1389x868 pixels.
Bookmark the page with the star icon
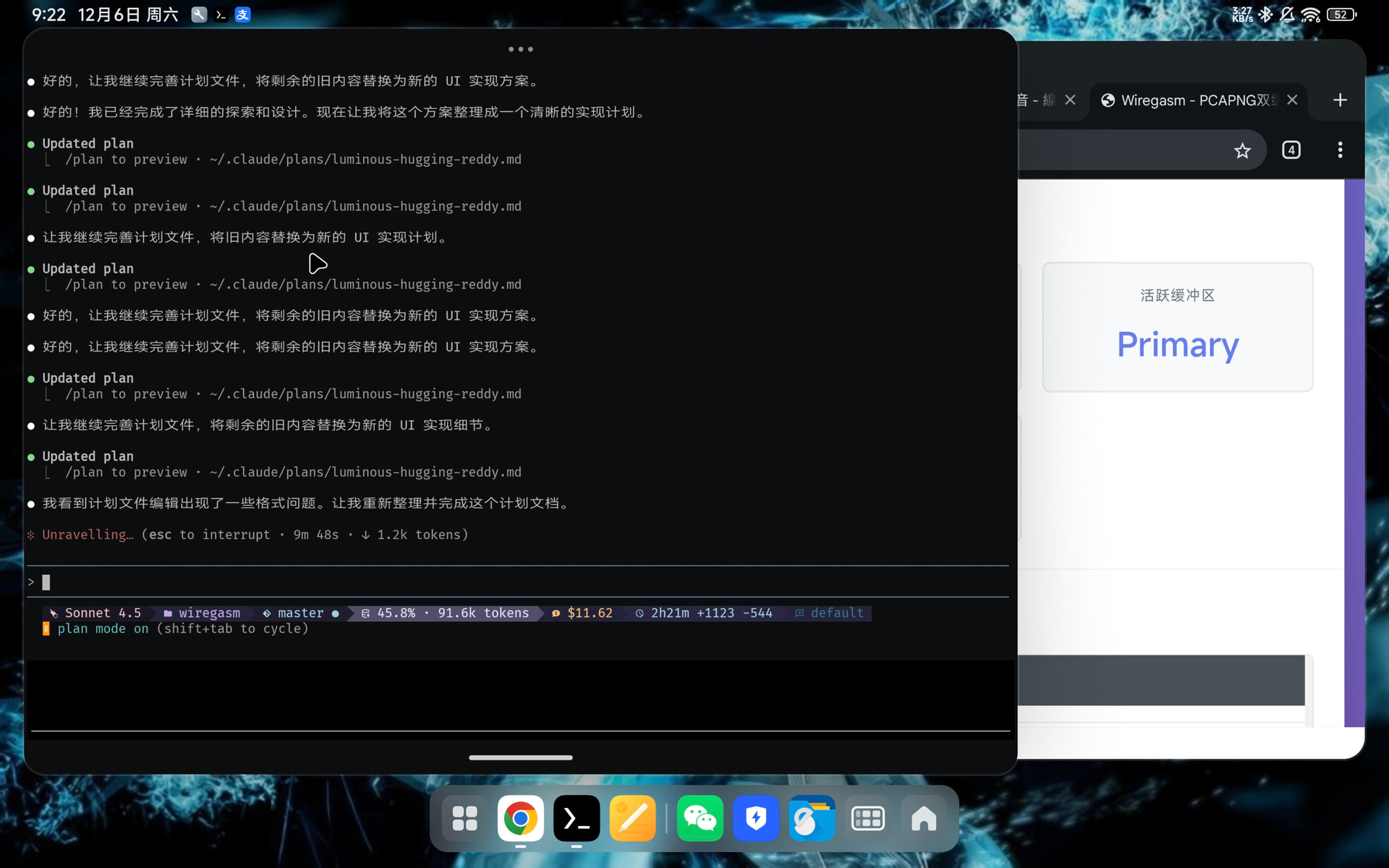point(1242,150)
